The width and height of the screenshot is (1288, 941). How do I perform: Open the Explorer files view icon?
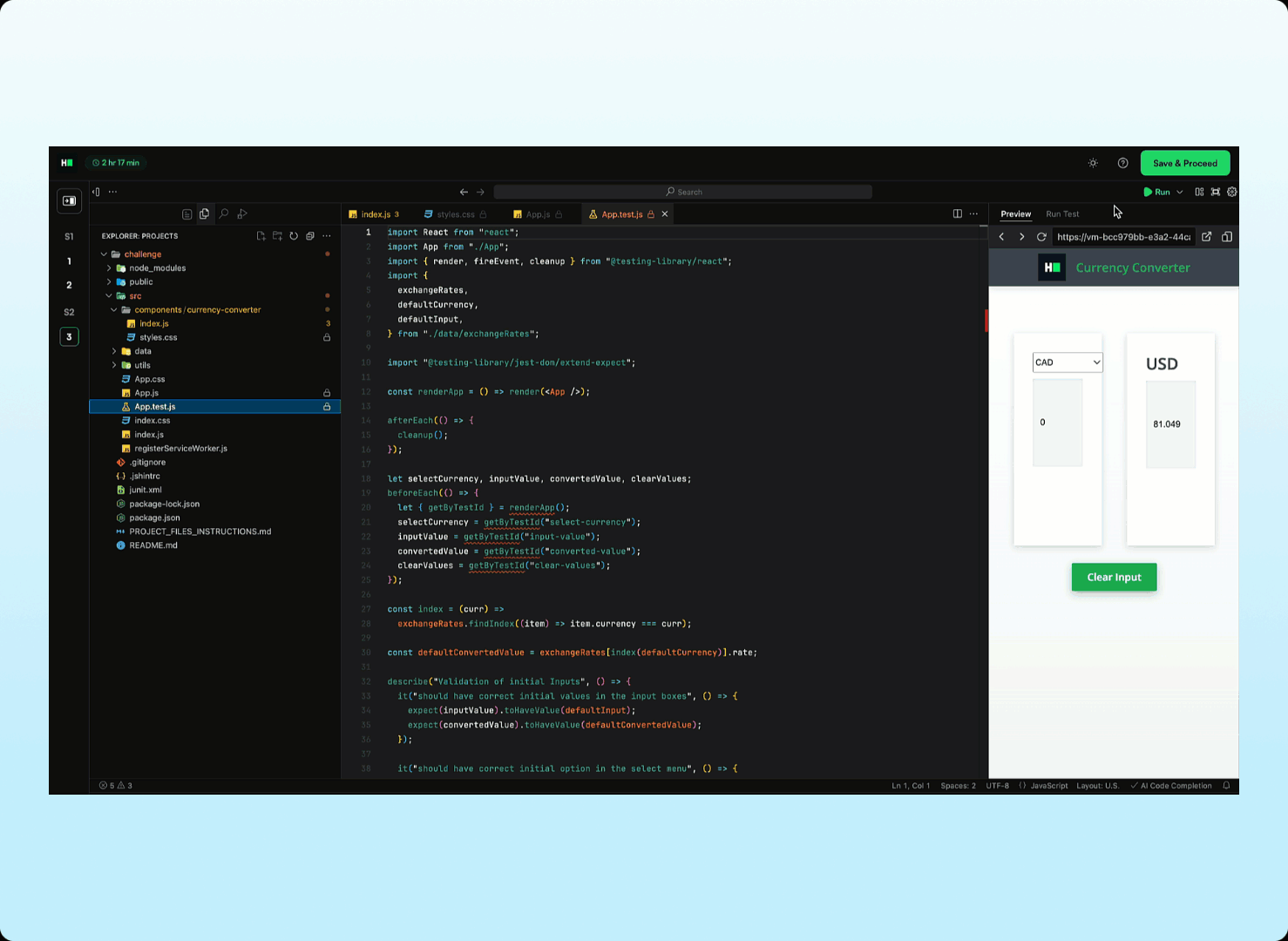point(204,213)
